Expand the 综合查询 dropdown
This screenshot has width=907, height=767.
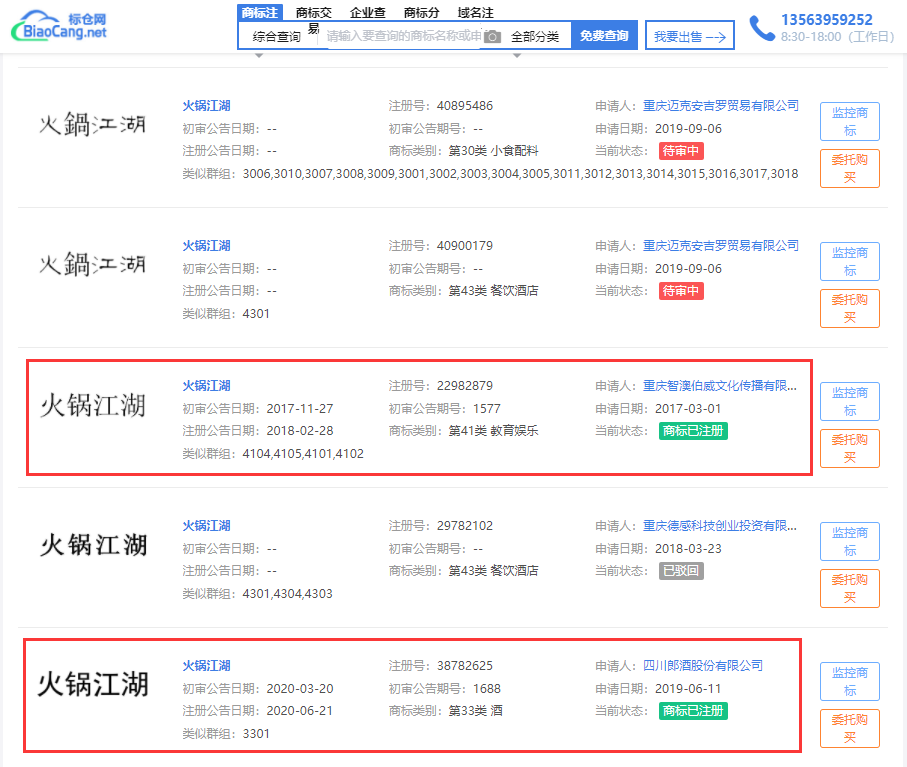[276, 36]
